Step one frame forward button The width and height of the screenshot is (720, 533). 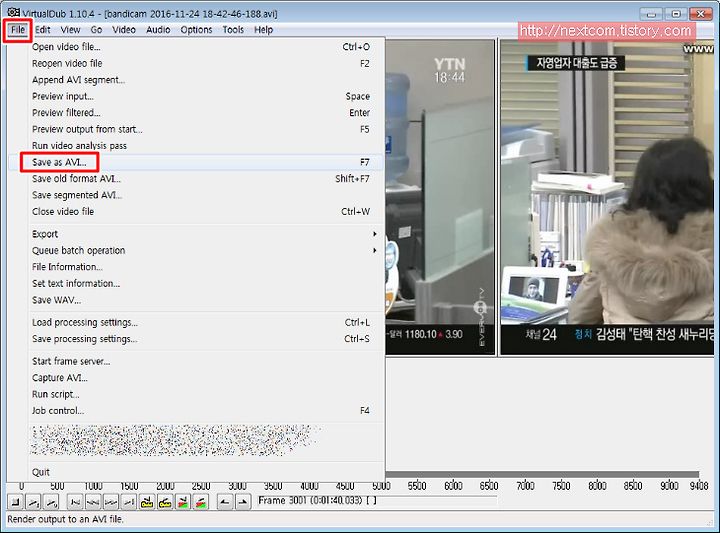pos(111,502)
